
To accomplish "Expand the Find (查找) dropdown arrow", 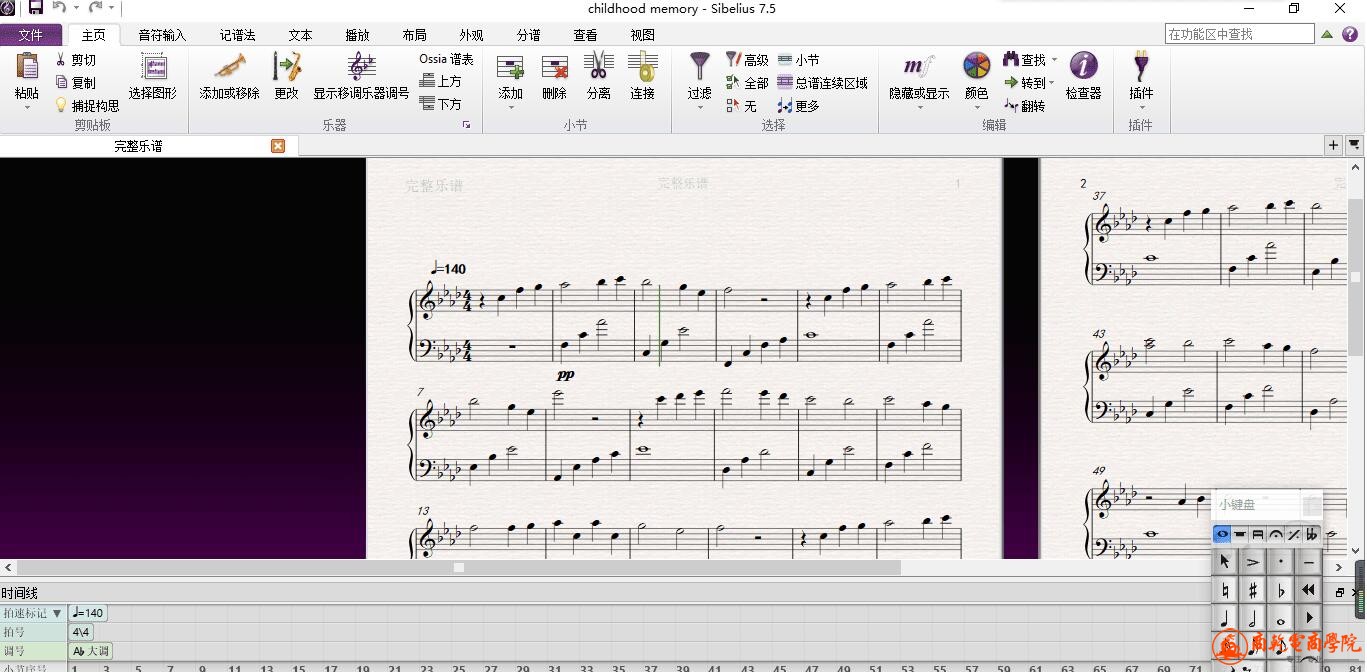I will [1054, 60].
